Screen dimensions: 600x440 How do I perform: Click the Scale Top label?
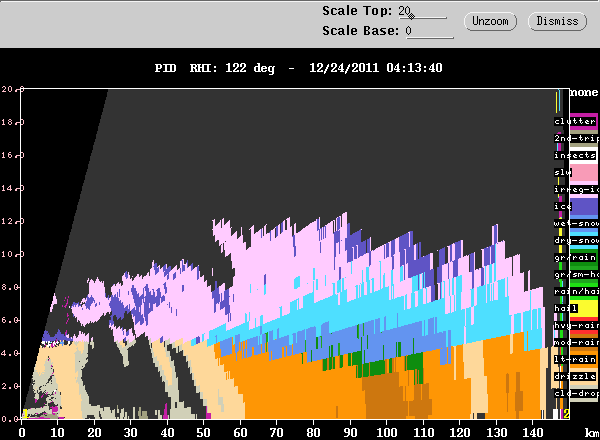pyautogui.click(x=357, y=11)
